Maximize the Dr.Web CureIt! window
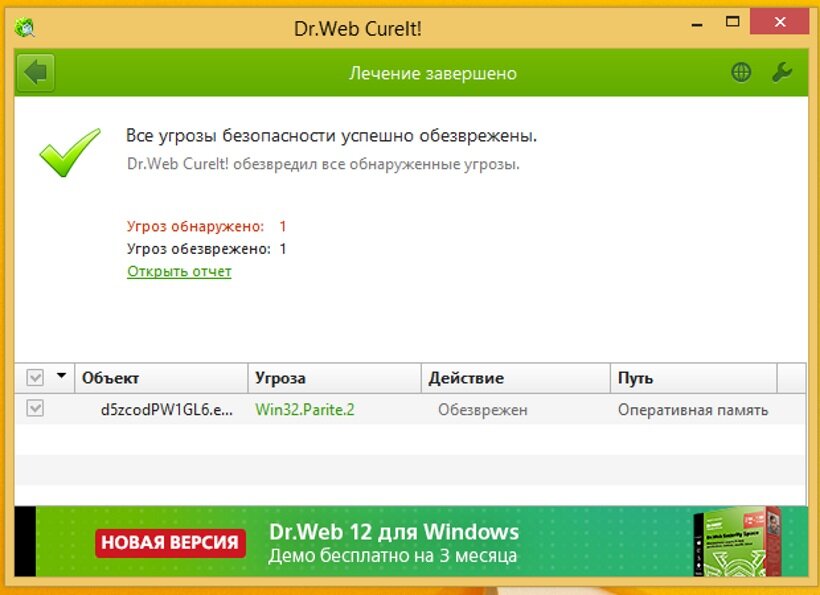This screenshot has height=595, width=820. pyautogui.click(x=733, y=22)
